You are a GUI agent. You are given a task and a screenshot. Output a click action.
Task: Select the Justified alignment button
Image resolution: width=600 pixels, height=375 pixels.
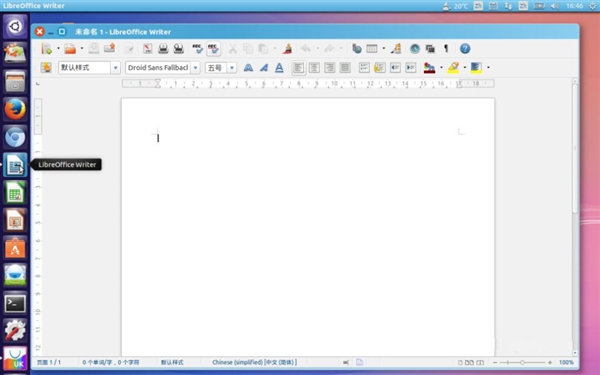coord(345,68)
